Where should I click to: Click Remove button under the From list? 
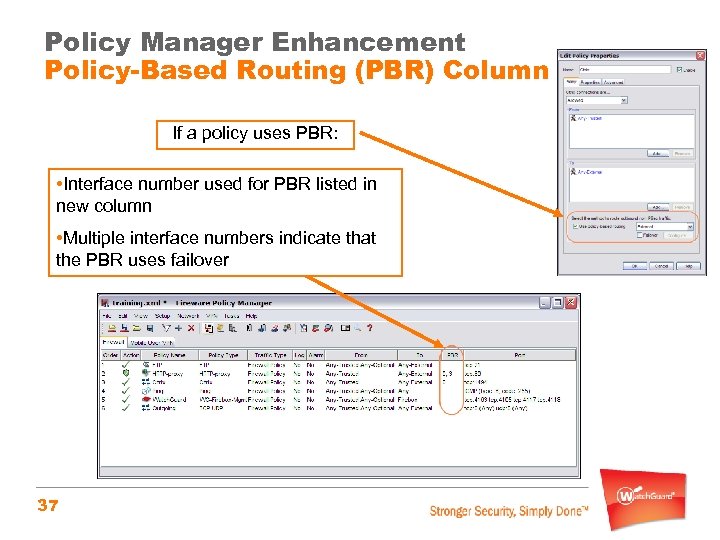pos(682,153)
